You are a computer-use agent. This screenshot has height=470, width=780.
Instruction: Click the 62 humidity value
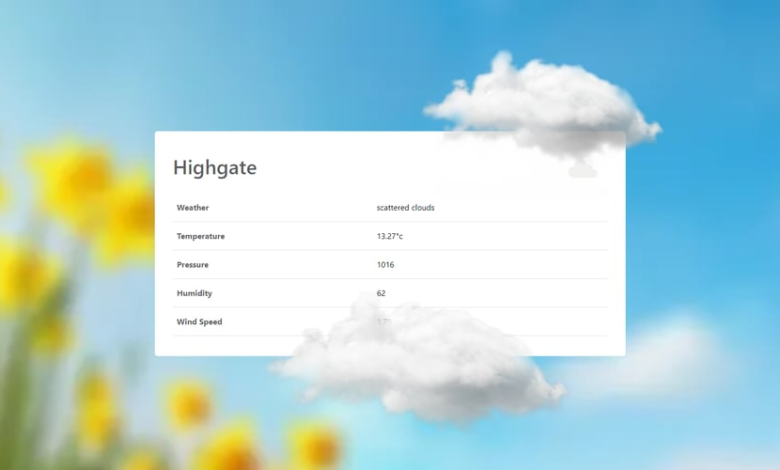[381, 293]
